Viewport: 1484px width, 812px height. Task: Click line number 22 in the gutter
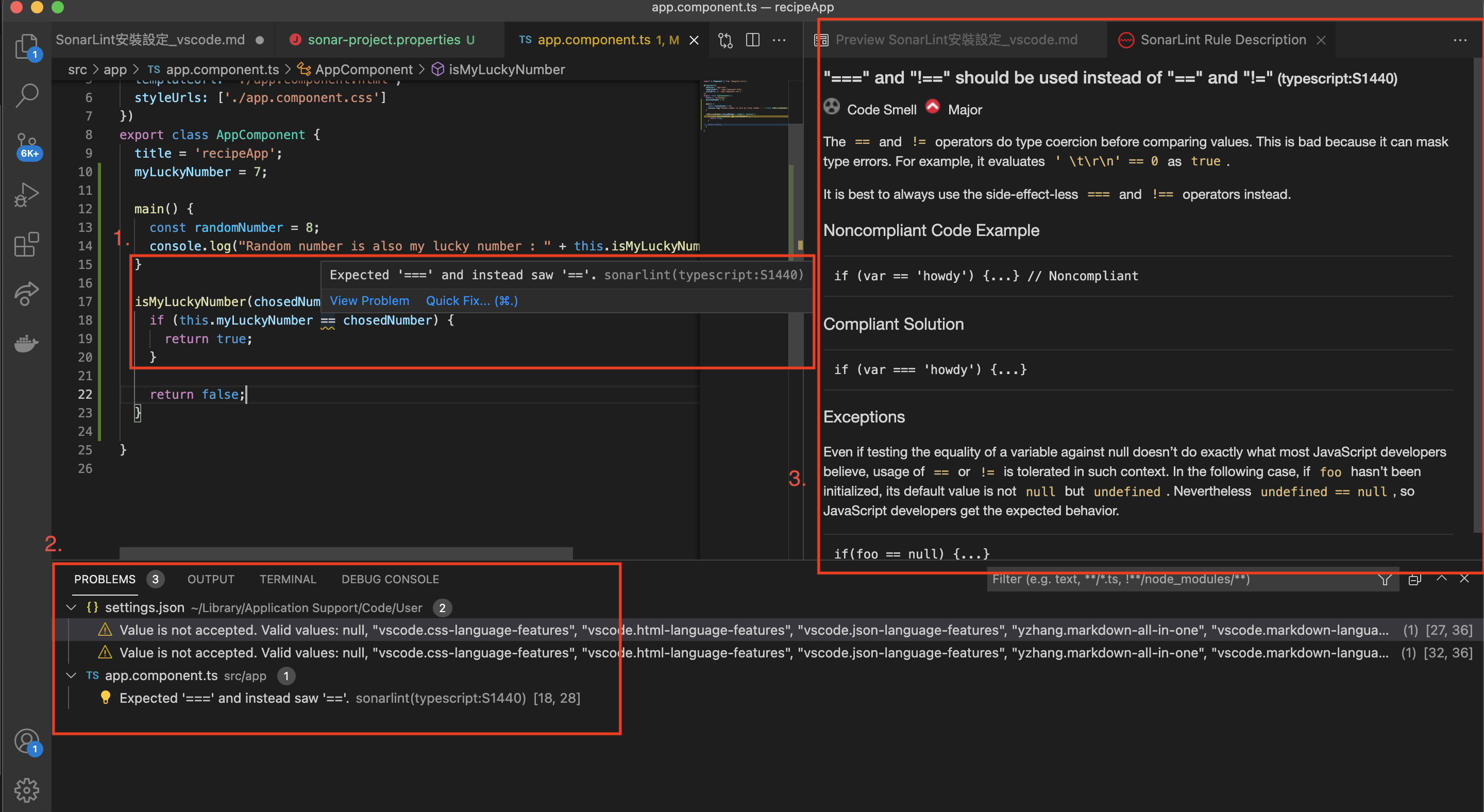tap(85, 395)
